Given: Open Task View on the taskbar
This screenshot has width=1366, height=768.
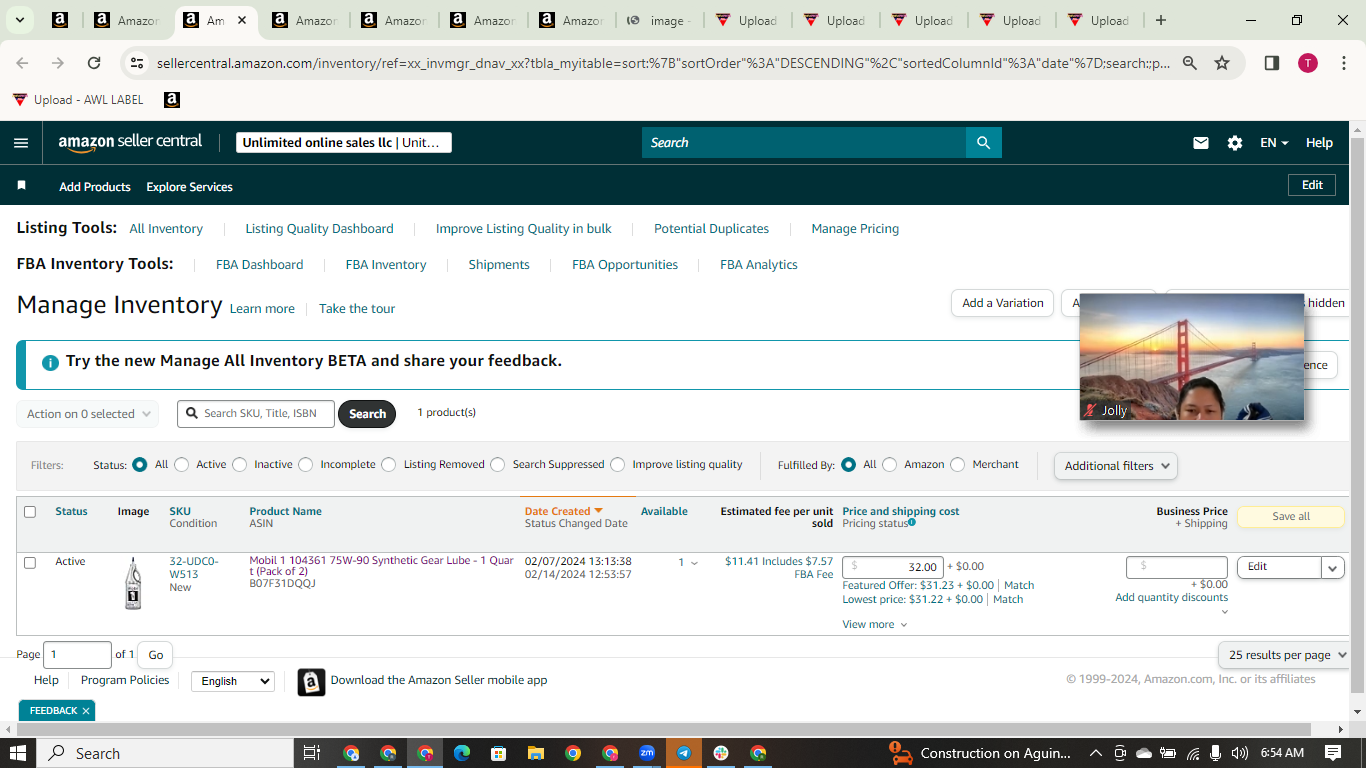Looking at the screenshot, I should (x=312, y=753).
